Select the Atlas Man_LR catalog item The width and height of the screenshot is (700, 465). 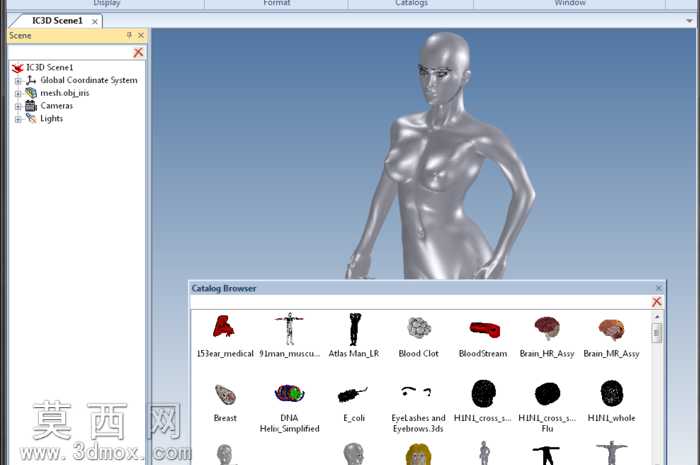(354, 336)
